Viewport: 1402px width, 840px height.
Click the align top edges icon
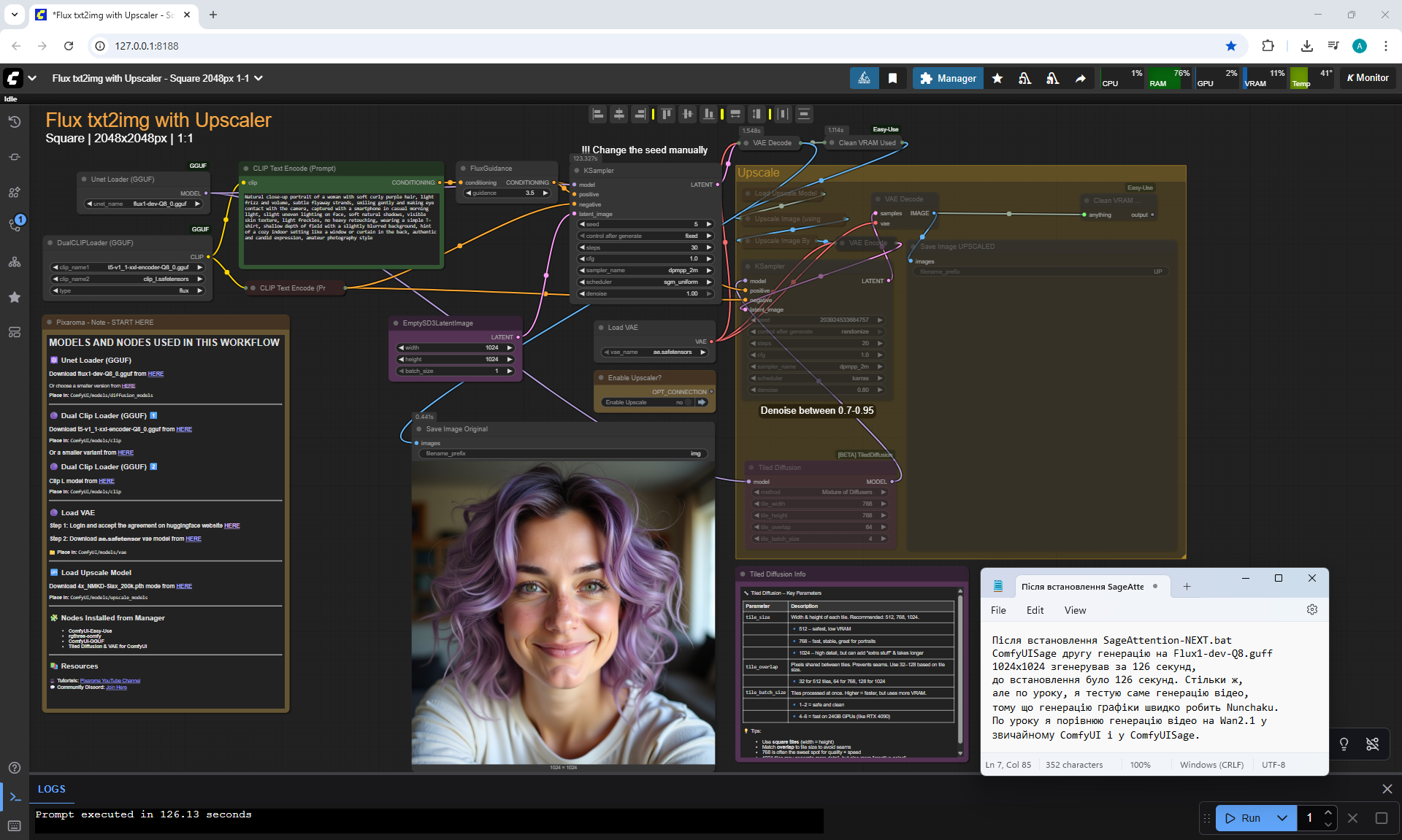point(666,114)
